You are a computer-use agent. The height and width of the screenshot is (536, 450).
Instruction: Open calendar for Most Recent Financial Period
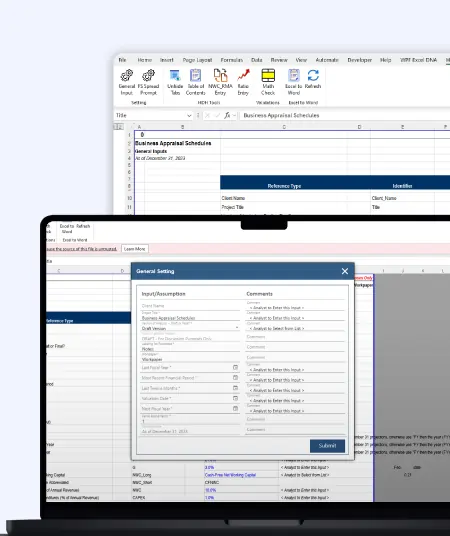coord(235,377)
